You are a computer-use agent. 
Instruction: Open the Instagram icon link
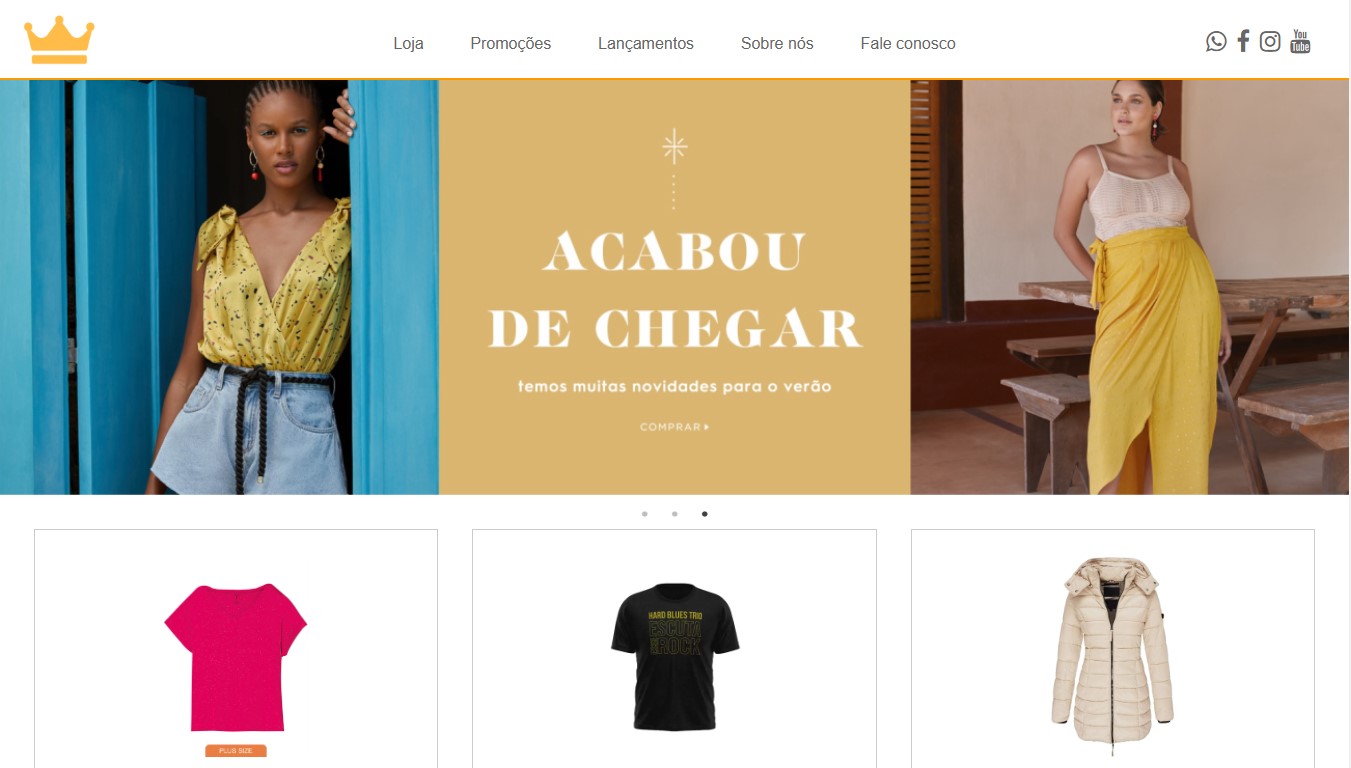1270,41
